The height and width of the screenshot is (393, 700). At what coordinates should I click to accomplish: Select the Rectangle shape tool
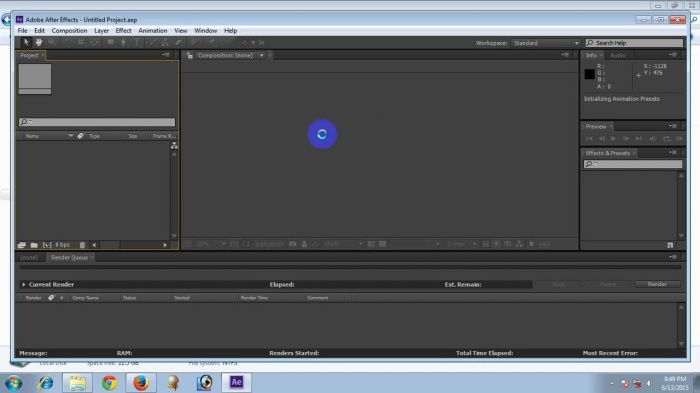point(110,42)
